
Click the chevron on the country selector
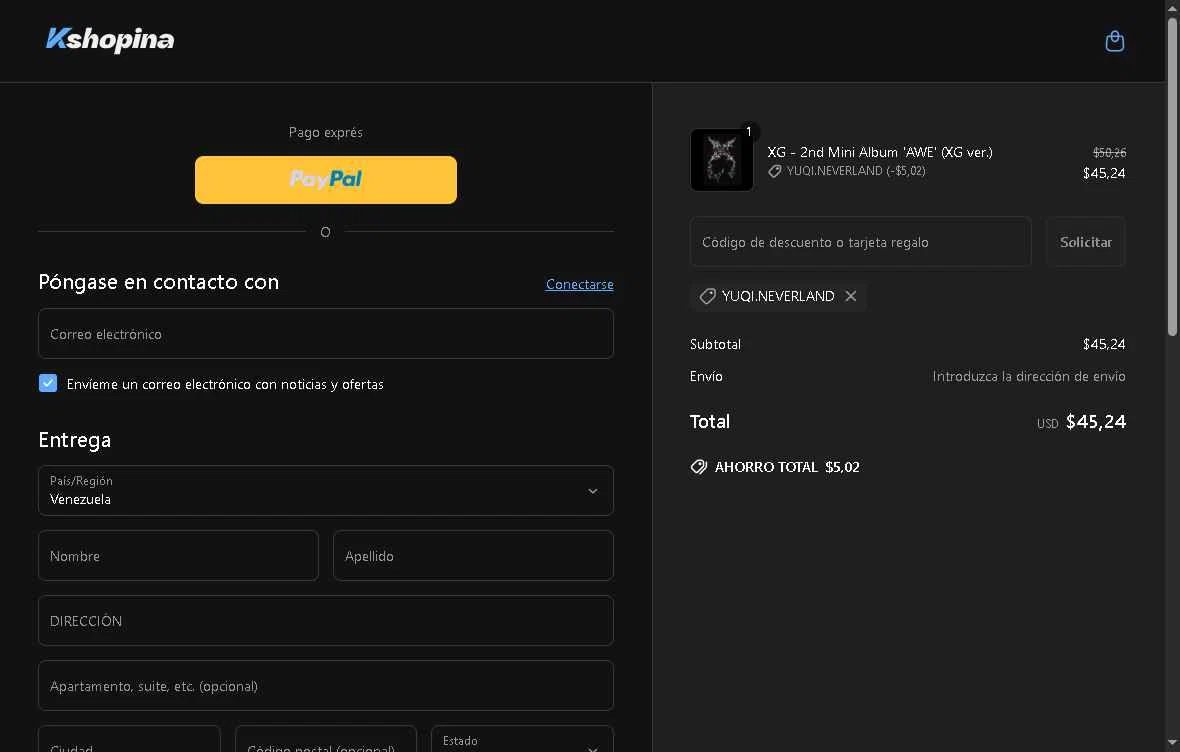coord(592,491)
